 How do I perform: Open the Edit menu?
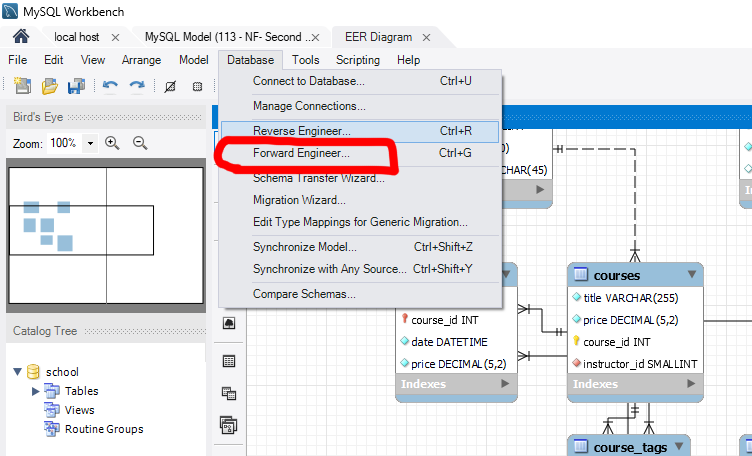pos(54,60)
